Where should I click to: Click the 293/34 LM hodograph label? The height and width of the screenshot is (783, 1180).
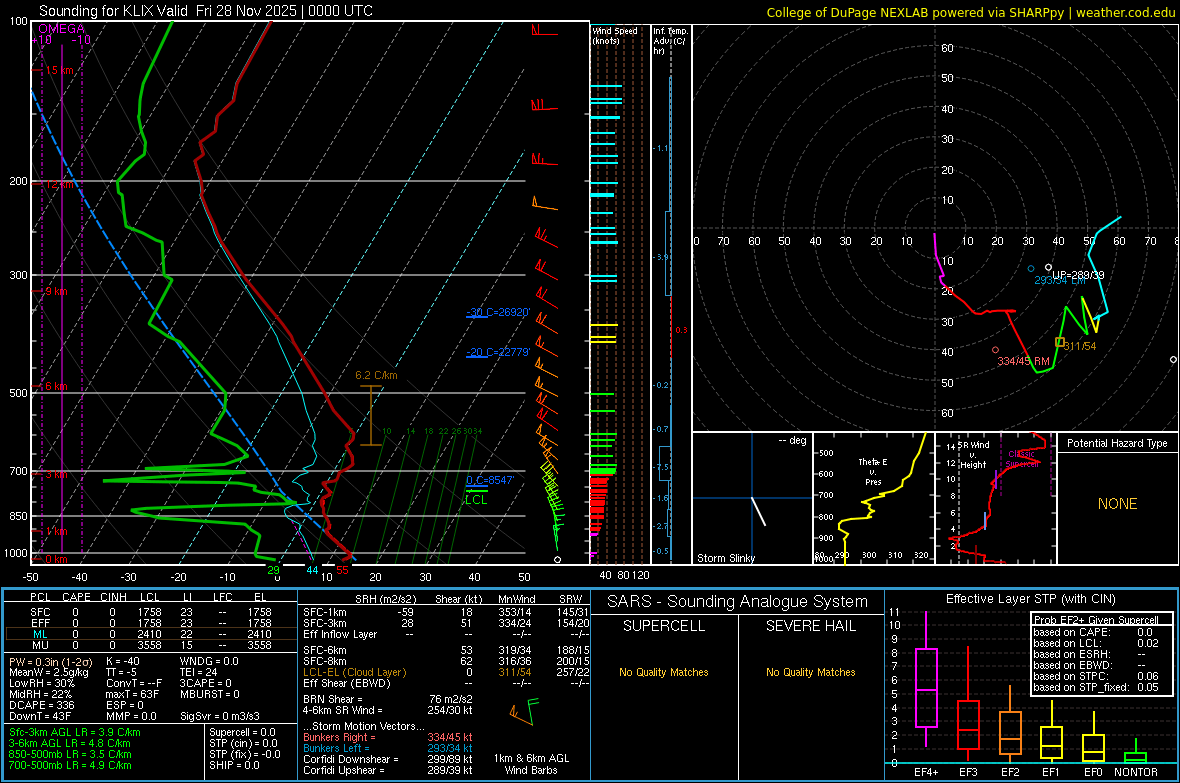pos(1060,281)
